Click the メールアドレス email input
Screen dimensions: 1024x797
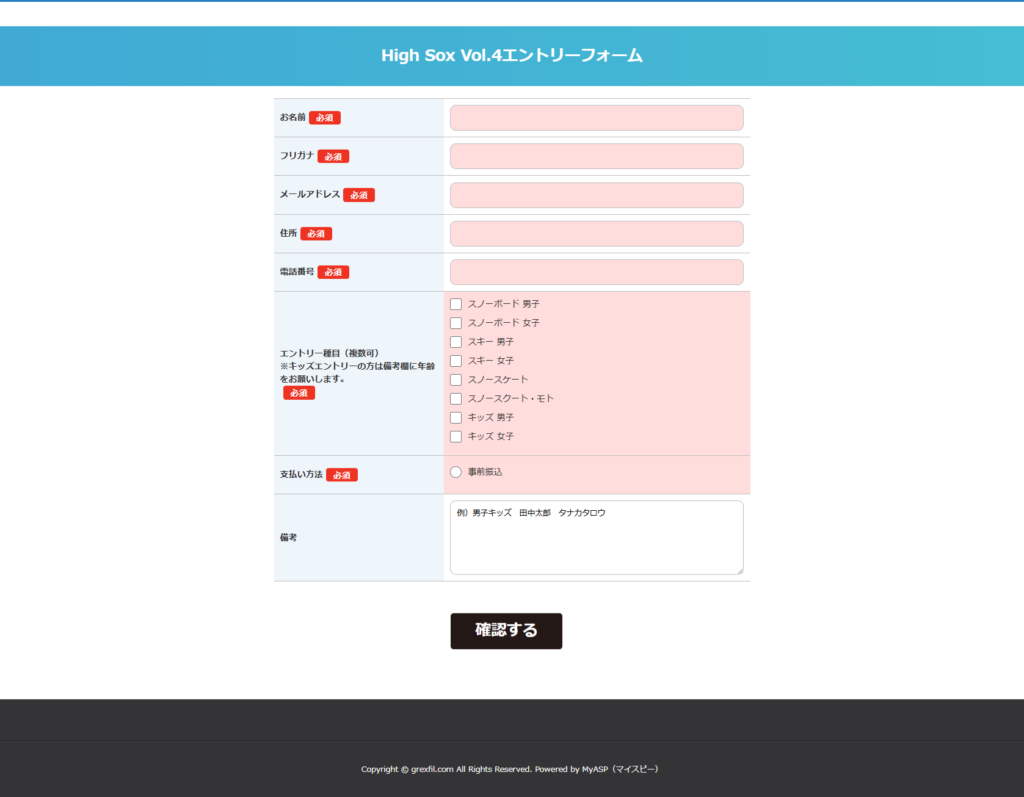click(596, 195)
